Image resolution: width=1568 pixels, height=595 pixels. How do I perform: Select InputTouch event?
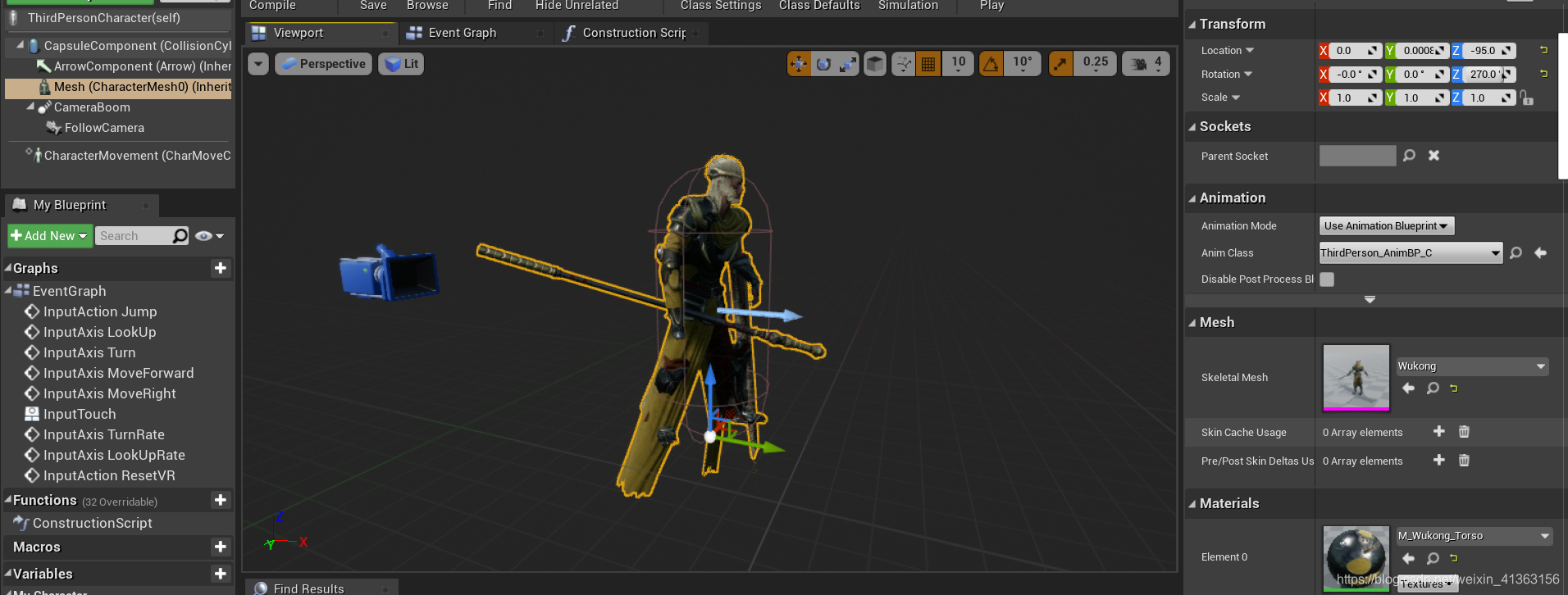(x=80, y=414)
